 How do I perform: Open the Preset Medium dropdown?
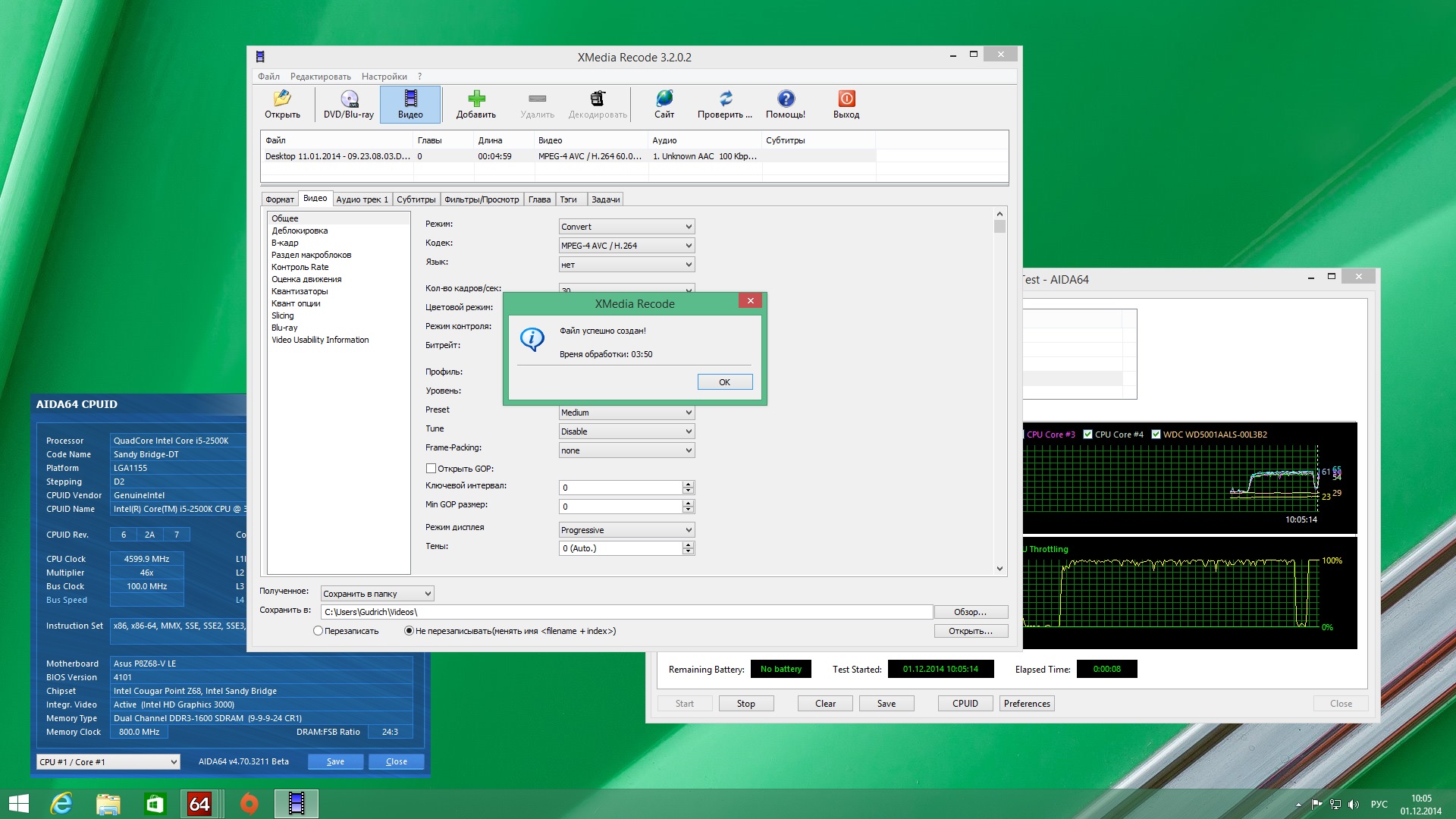click(x=626, y=413)
